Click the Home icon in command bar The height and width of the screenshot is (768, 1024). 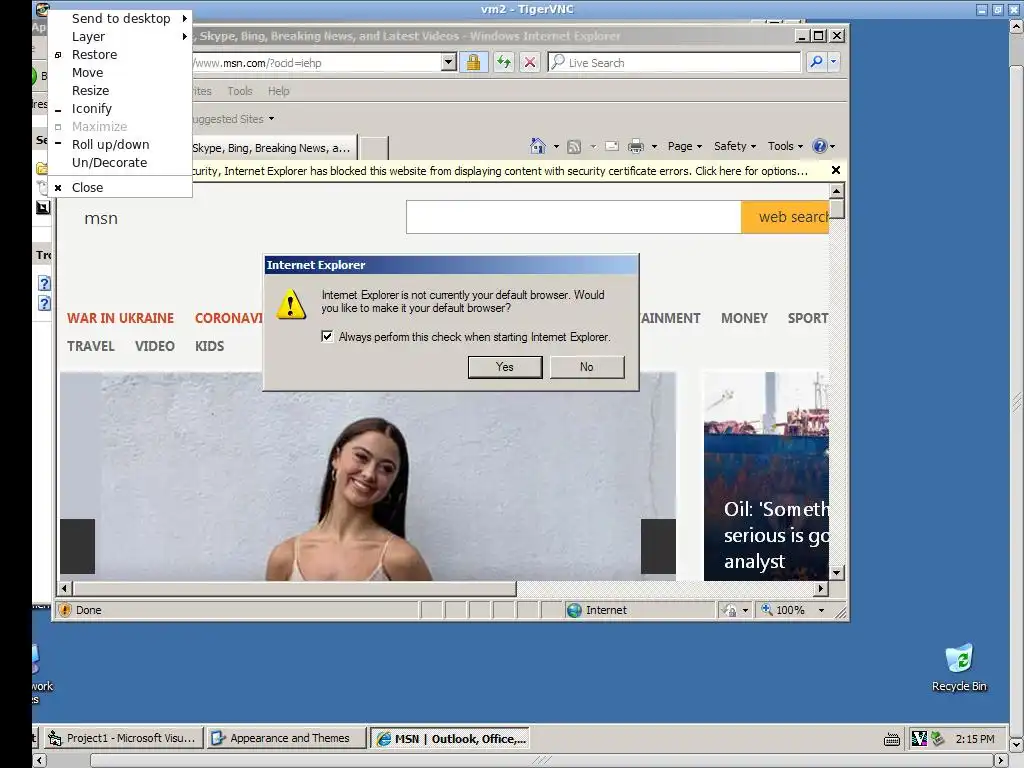(x=537, y=146)
